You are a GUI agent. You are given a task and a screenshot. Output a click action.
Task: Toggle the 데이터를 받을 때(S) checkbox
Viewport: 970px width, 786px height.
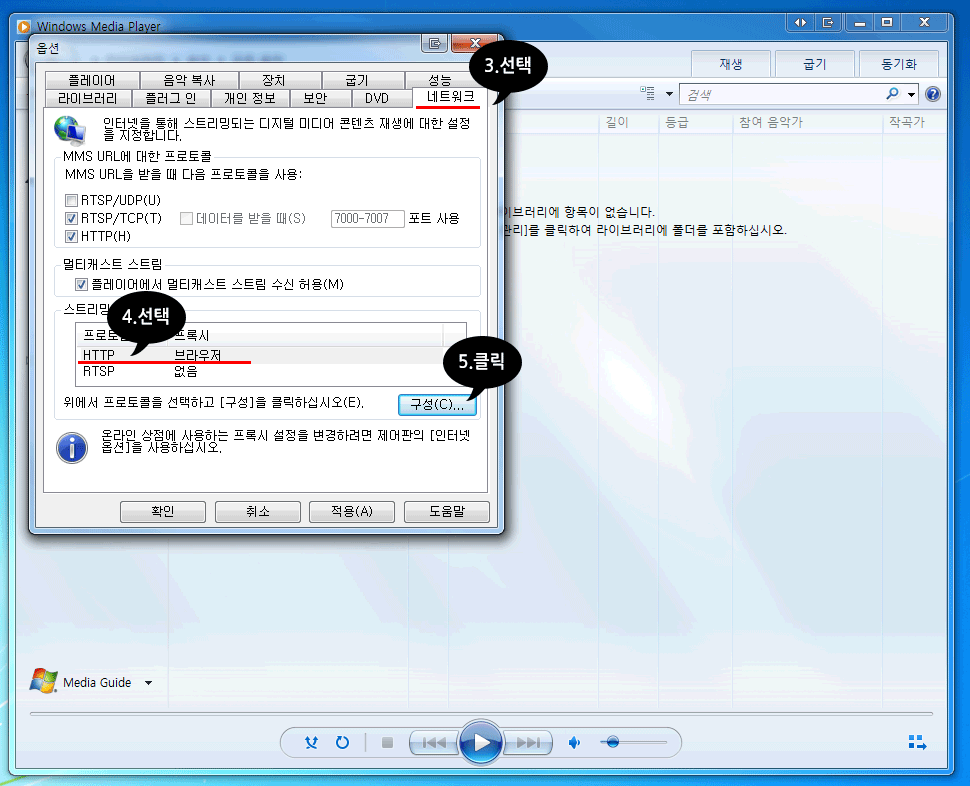pyautogui.click(x=186, y=218)
